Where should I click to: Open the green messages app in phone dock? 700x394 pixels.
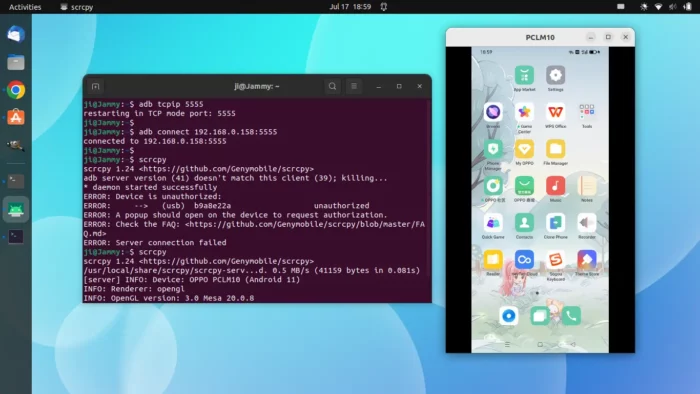point(540,316)
